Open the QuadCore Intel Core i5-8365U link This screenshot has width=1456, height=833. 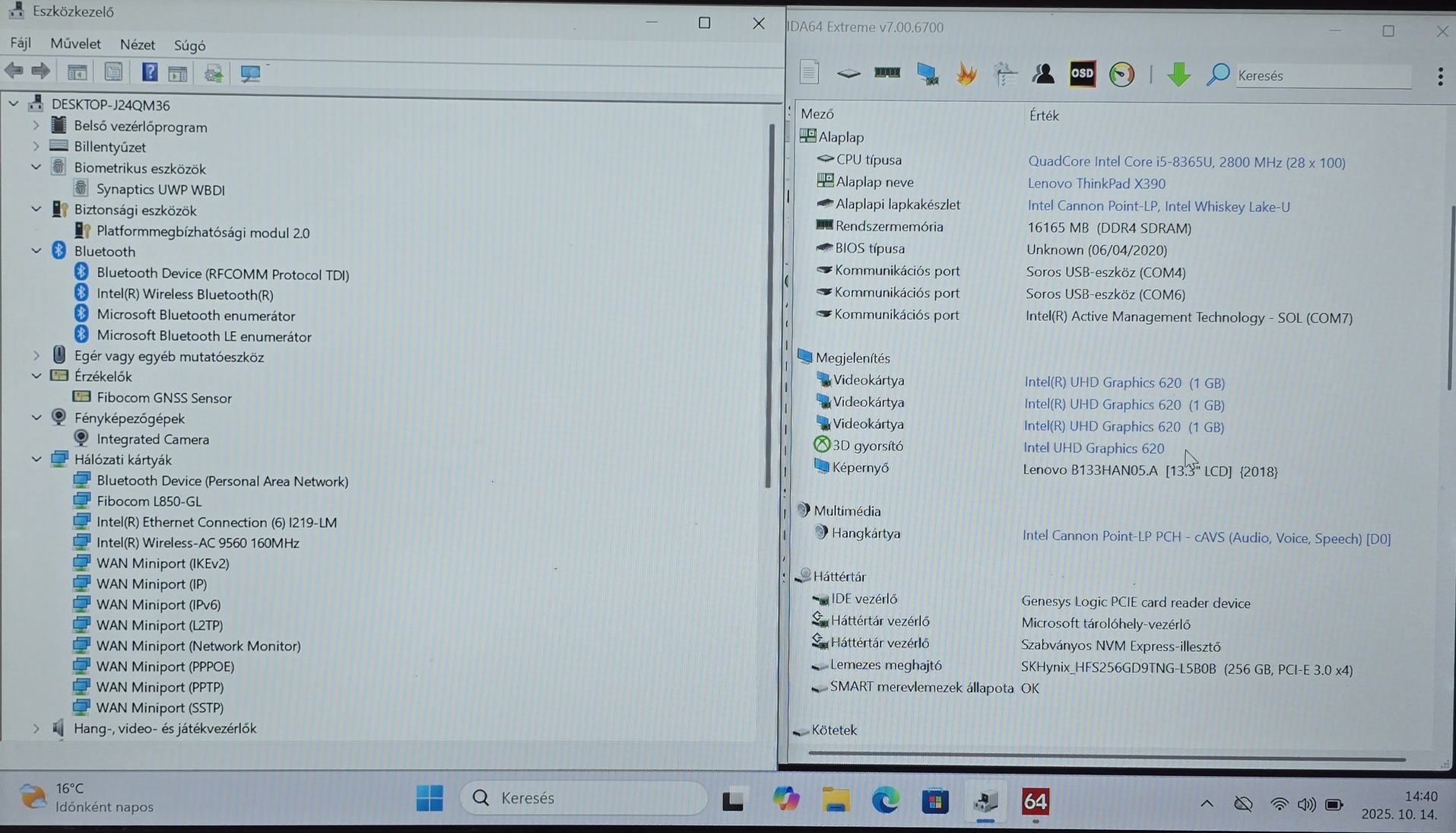pyautogui.click(x=1186, y=162)
